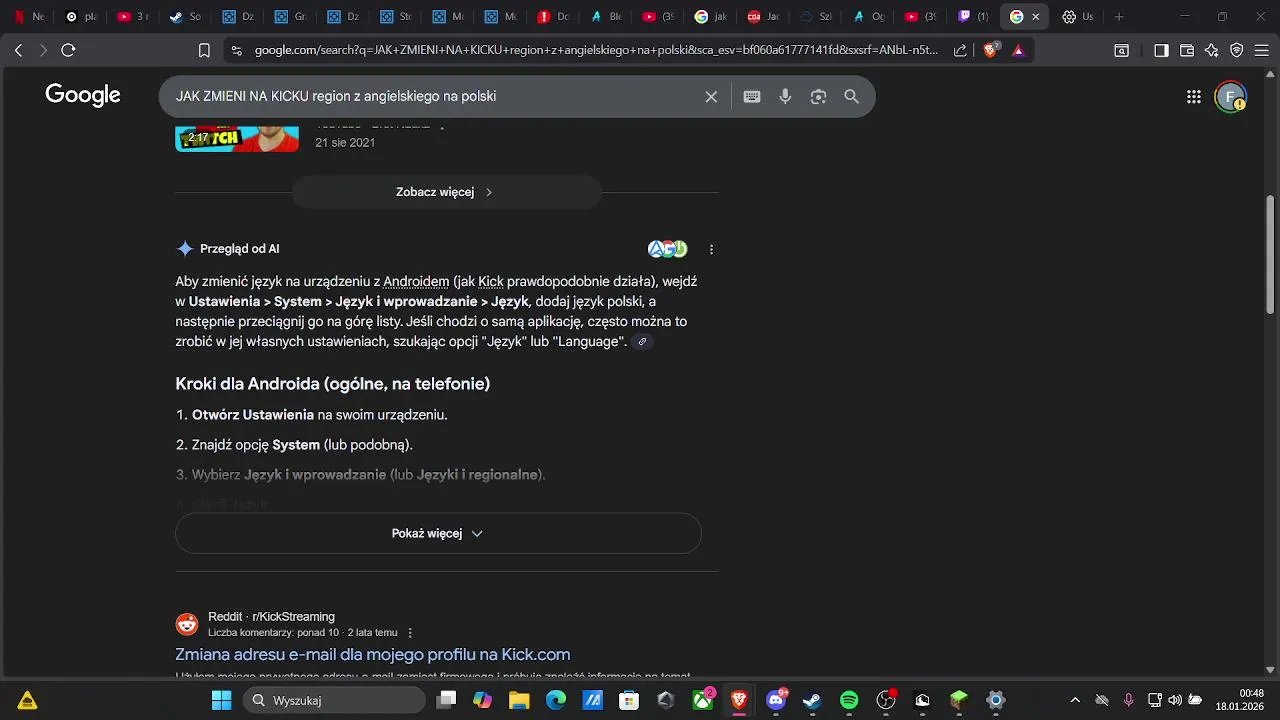
Task: Switch to the Twitch browser tab
Action: 974,17
